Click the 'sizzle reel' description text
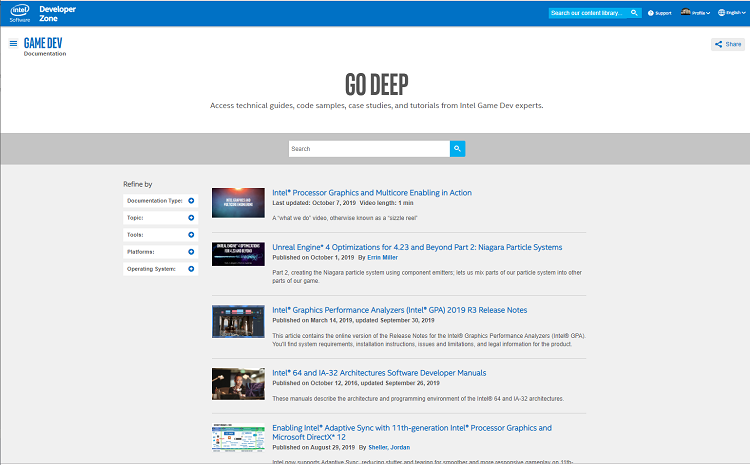750x465 pixels. (345, 218)
